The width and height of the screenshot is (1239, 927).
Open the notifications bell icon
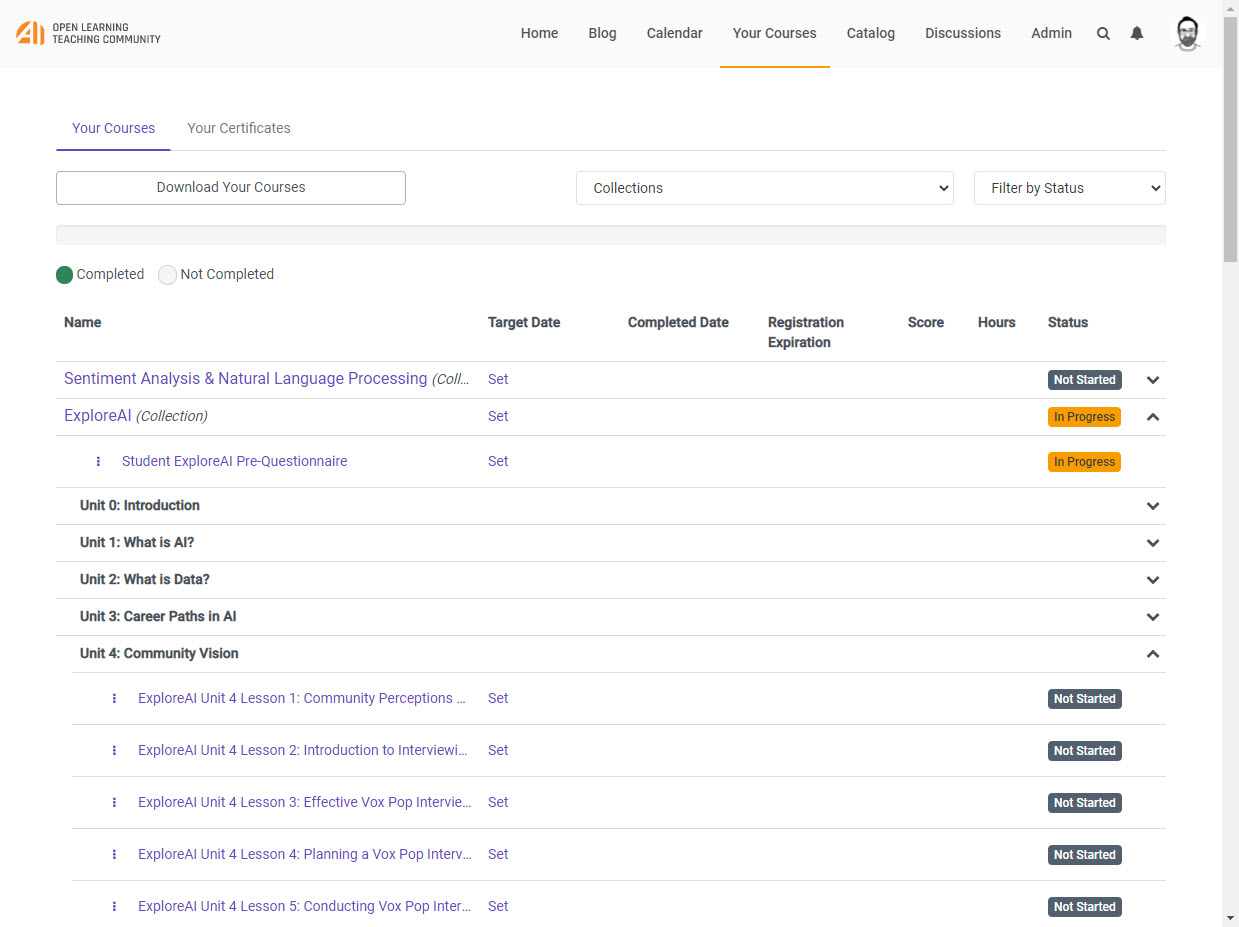coord(1137,33)
